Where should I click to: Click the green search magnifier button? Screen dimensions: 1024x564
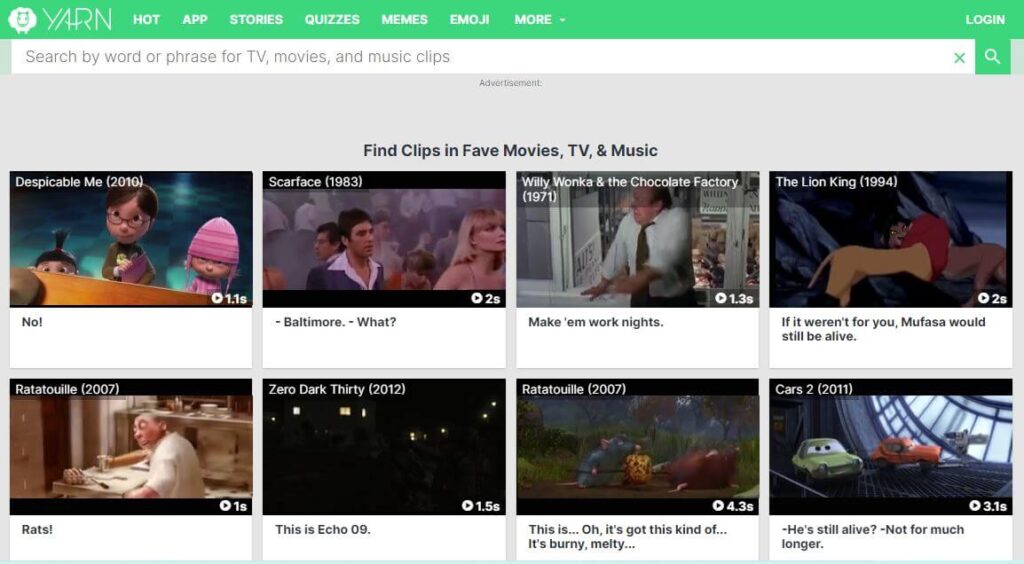coord(992,57)
